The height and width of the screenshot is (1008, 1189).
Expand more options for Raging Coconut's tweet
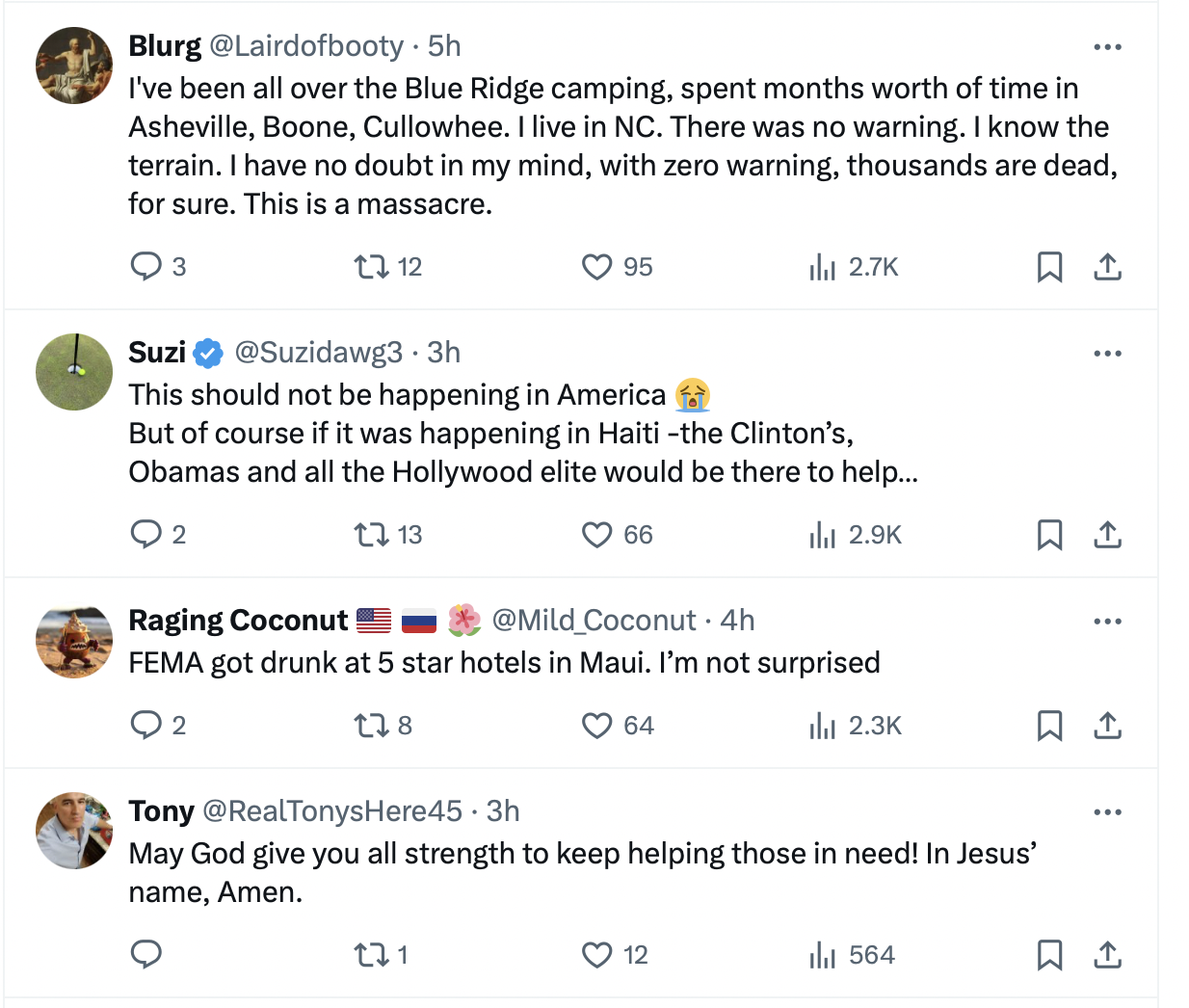coord(1108,622)
